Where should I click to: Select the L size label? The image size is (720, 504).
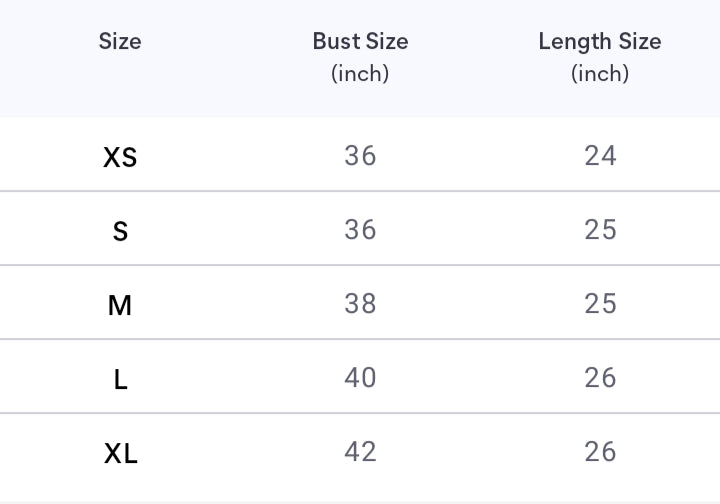[120, 379]
